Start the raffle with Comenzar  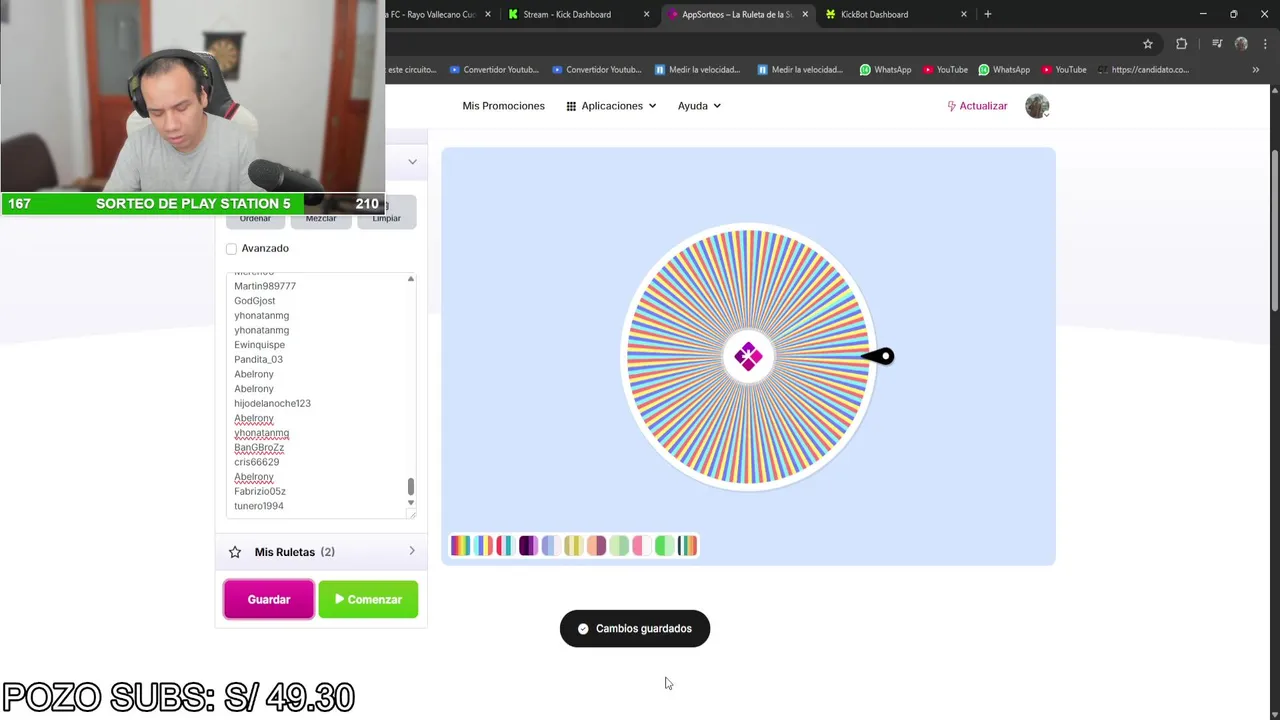pyautogui.click(x=368, y=599)
